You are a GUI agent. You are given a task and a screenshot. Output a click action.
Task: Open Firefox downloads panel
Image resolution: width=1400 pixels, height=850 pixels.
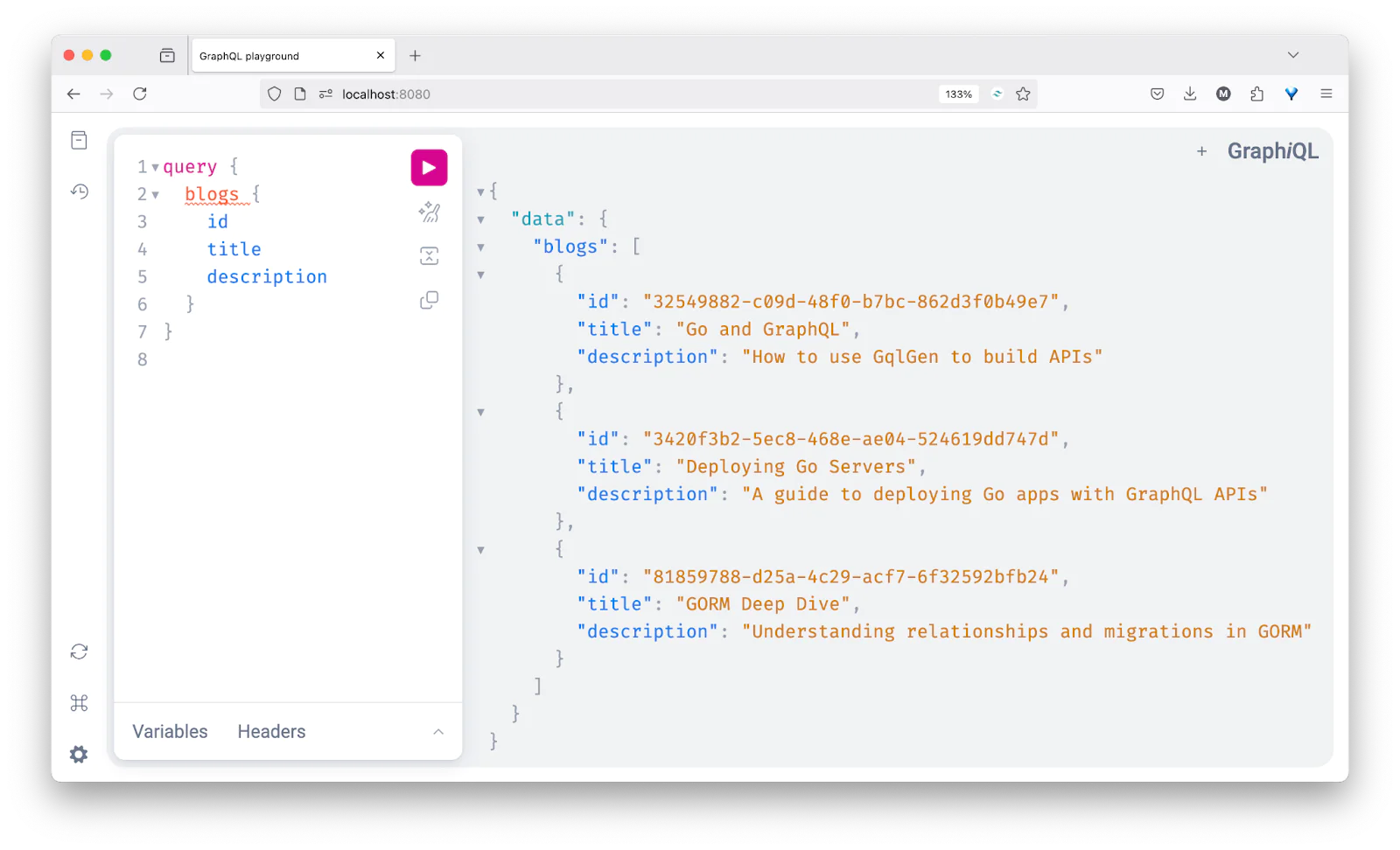pyautogui.click(x=1189, y=94)
